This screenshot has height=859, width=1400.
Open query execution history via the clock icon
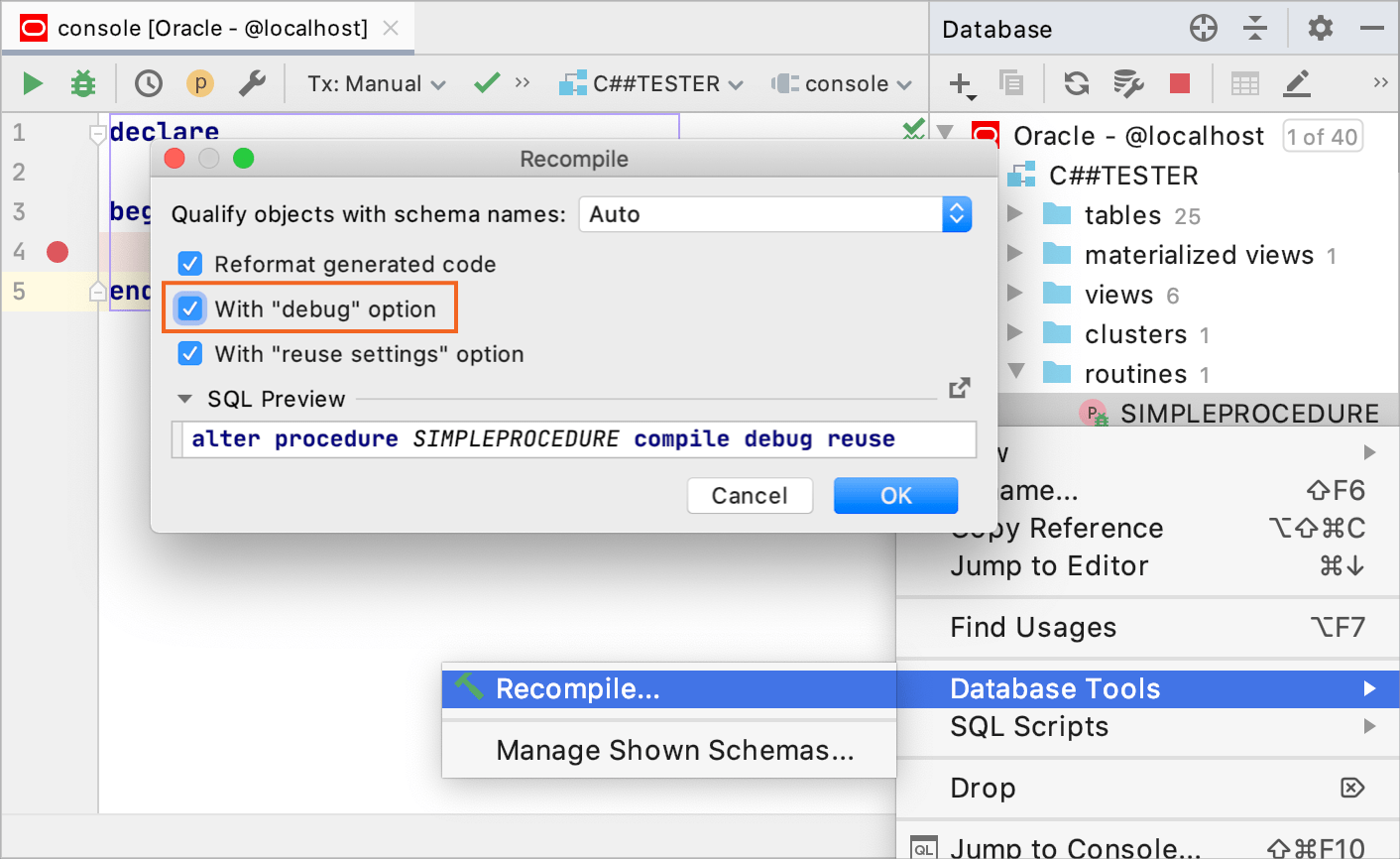pyautogui.click(x=149, y=83)
